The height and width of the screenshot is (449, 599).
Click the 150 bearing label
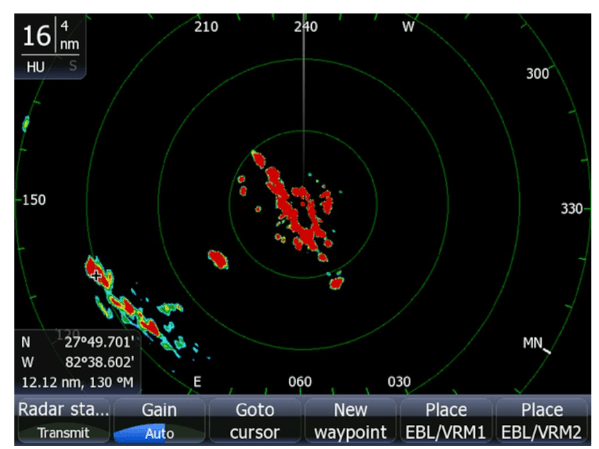(34, 200)
